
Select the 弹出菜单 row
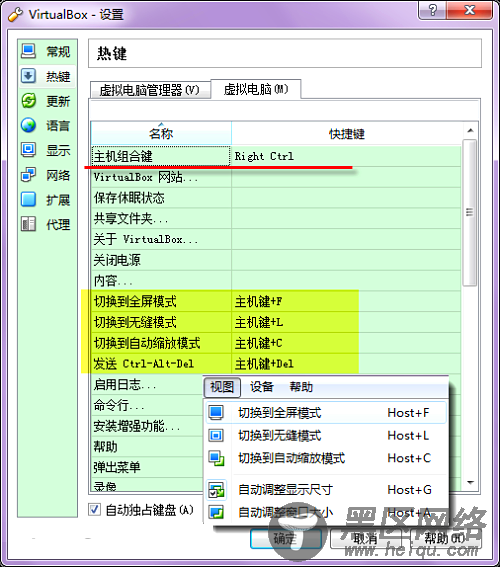coord(147,467)
